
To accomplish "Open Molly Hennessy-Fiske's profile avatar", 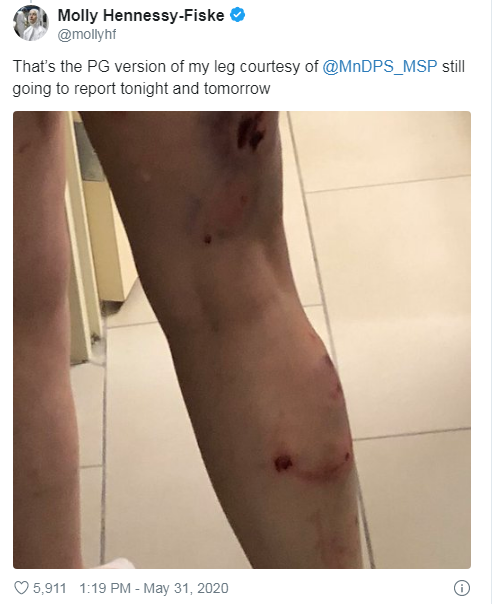I will click(31, 23).
